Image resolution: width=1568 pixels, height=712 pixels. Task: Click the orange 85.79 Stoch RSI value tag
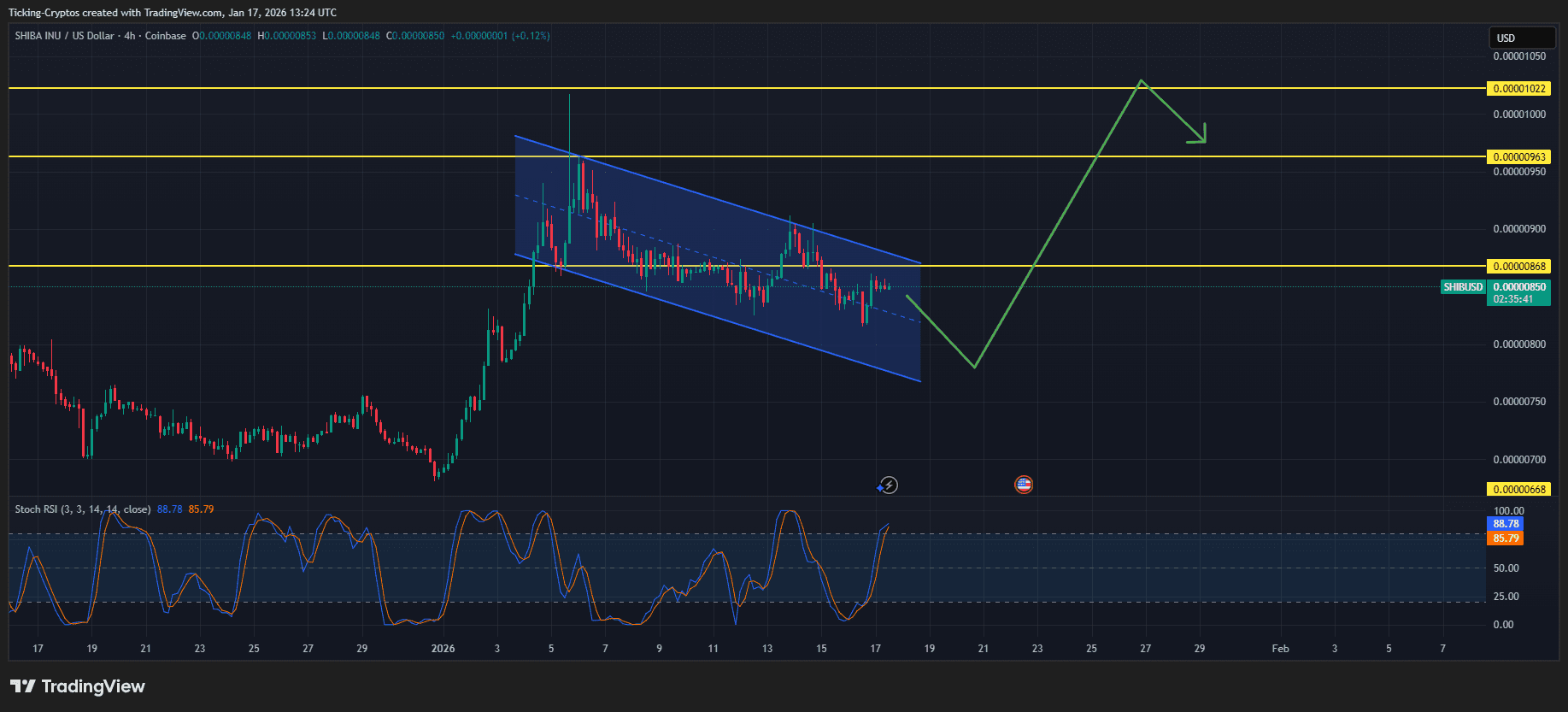coord(1506,538)
